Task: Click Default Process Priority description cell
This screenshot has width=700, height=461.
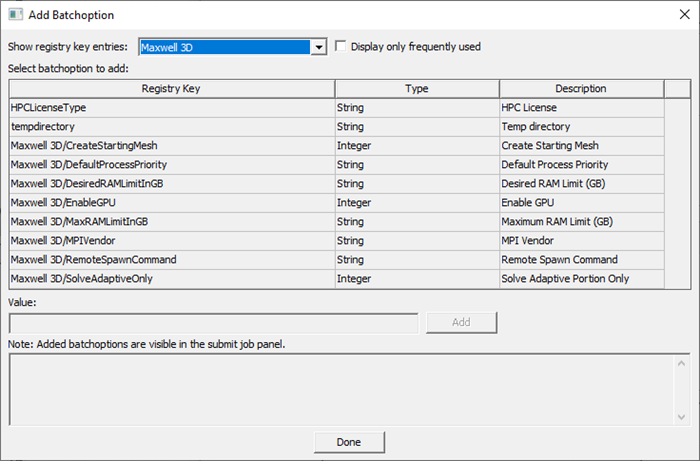Action: pos(582,165)
